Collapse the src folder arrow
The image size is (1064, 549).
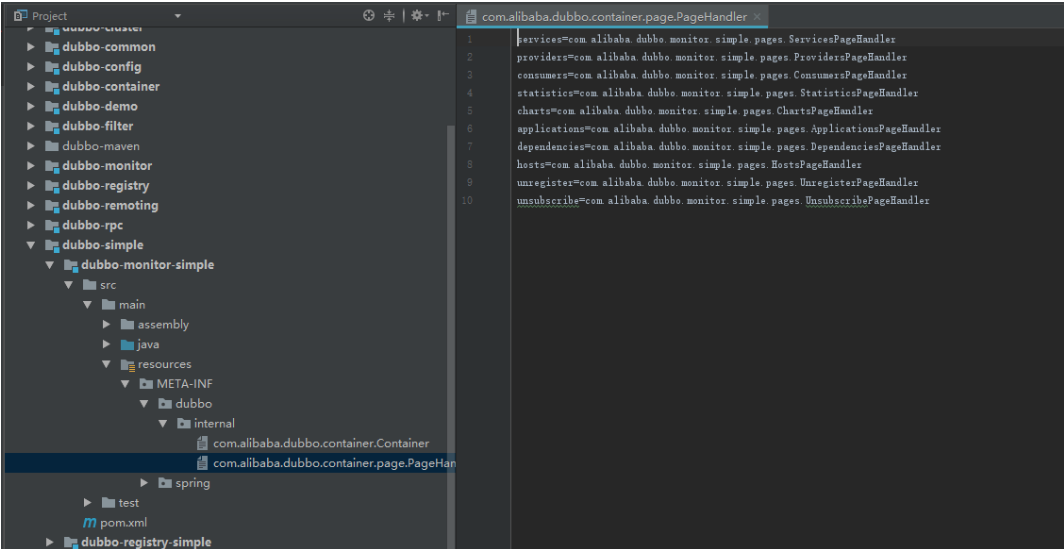pyautogui.click(x=69, y=285)
